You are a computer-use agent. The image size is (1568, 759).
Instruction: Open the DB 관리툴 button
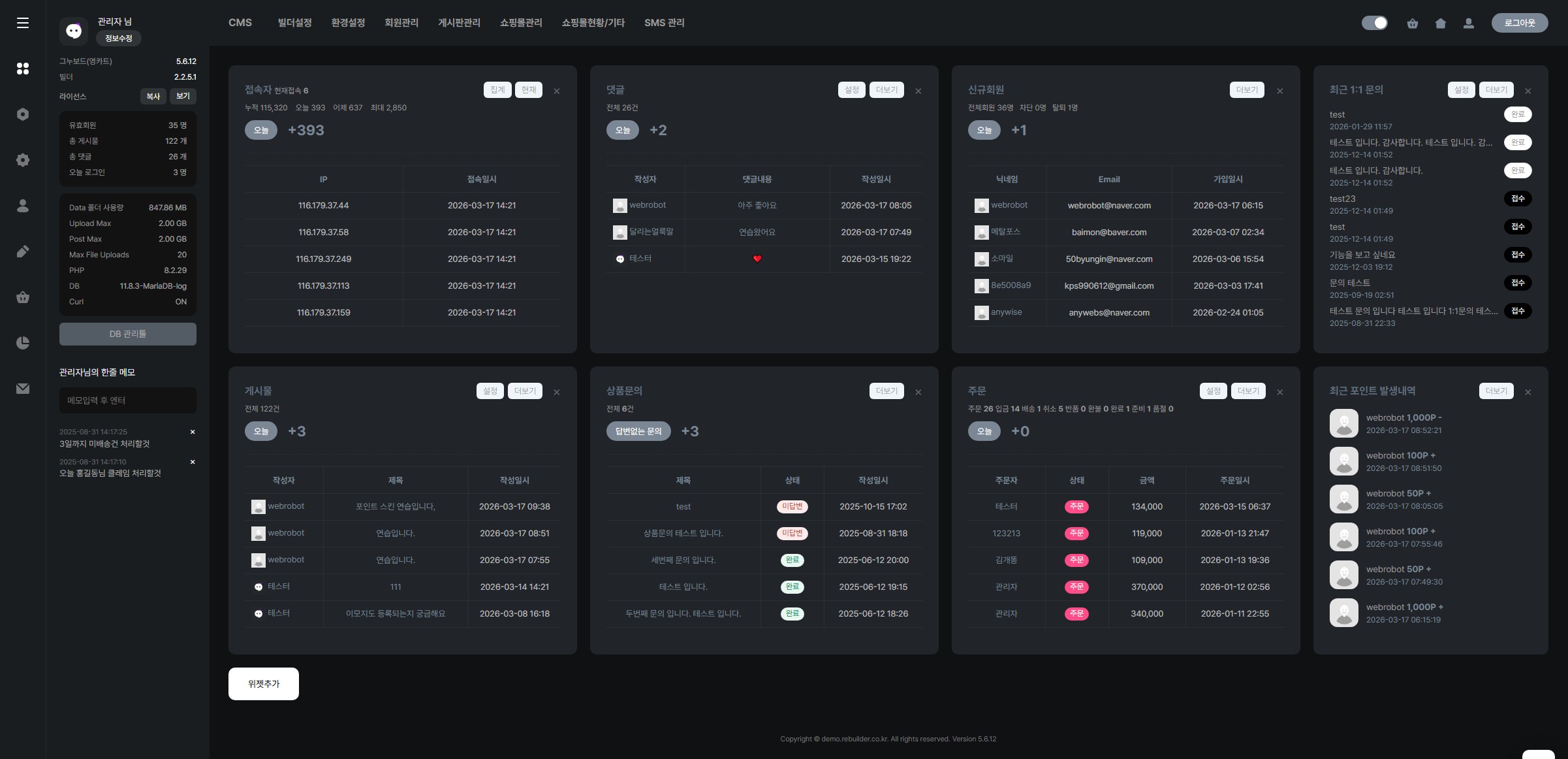point(128,334)
